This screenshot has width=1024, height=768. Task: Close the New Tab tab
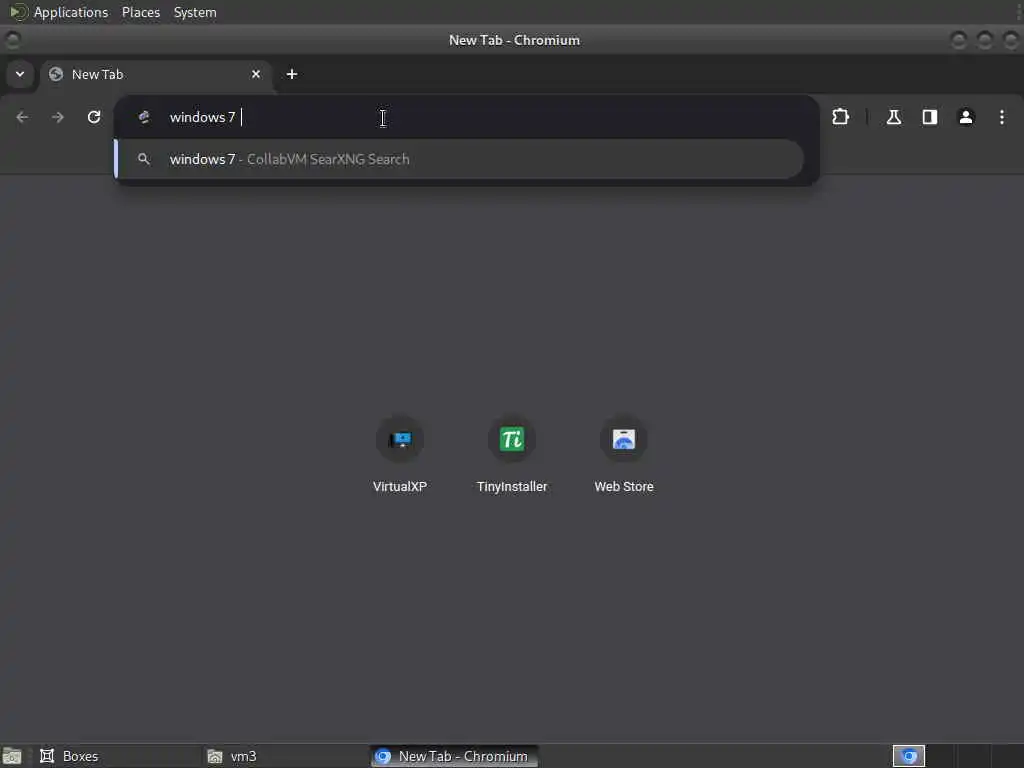point(256,74)
